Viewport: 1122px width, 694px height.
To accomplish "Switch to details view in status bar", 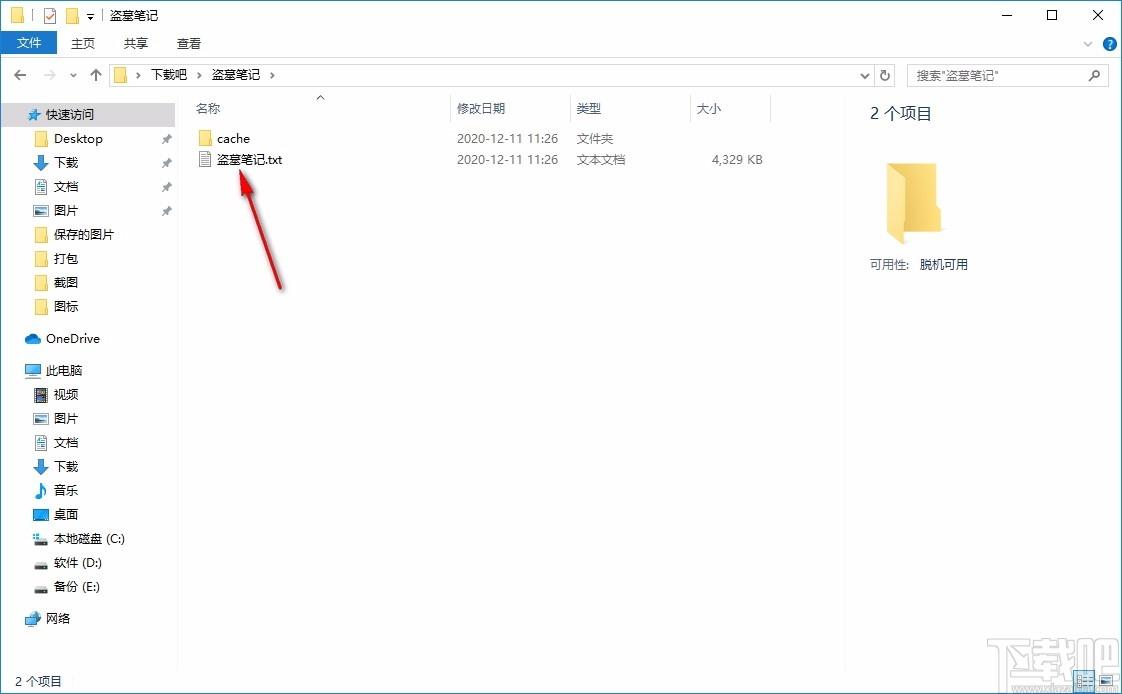I will click(x=1085, y=681).
